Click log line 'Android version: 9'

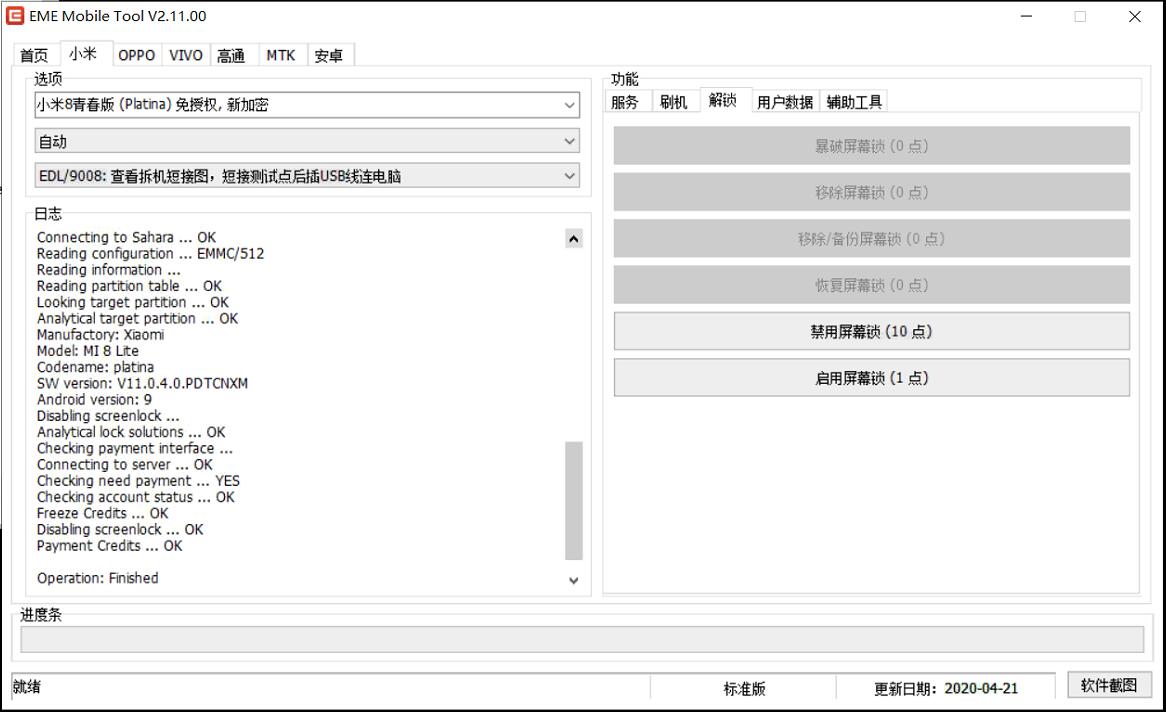point(94,400)
